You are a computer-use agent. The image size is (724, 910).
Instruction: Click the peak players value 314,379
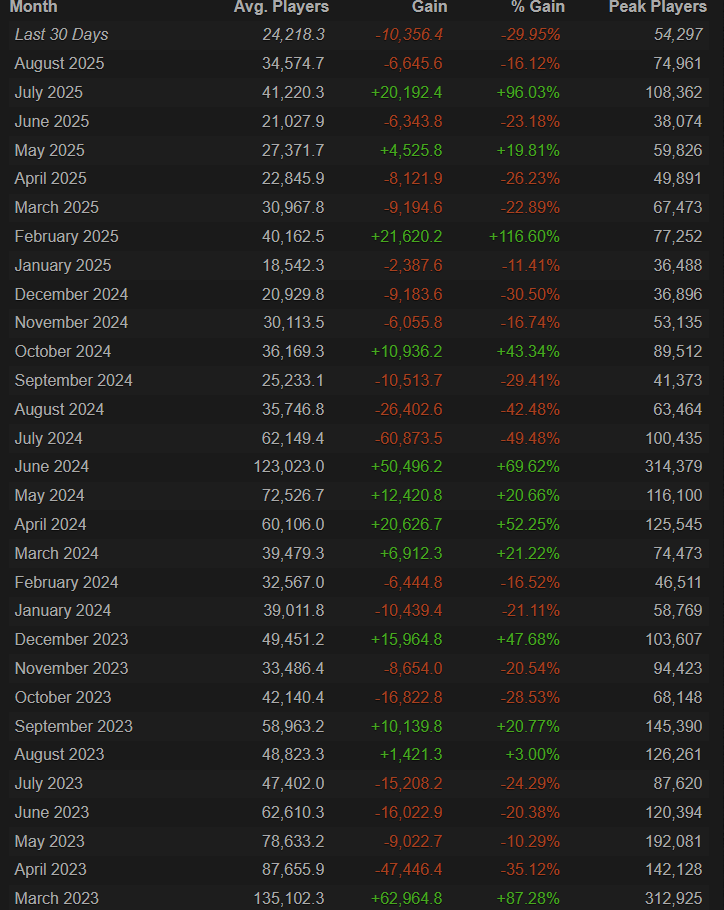click(x=674, y=466)
